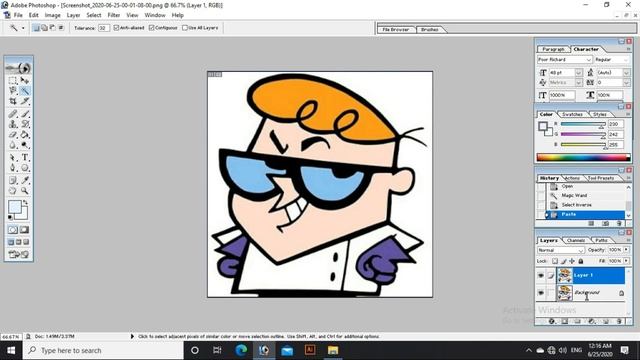The width and height of the screenshot is (640, 360).
Task: Select the Pen tool
Action: coord(13,168)
